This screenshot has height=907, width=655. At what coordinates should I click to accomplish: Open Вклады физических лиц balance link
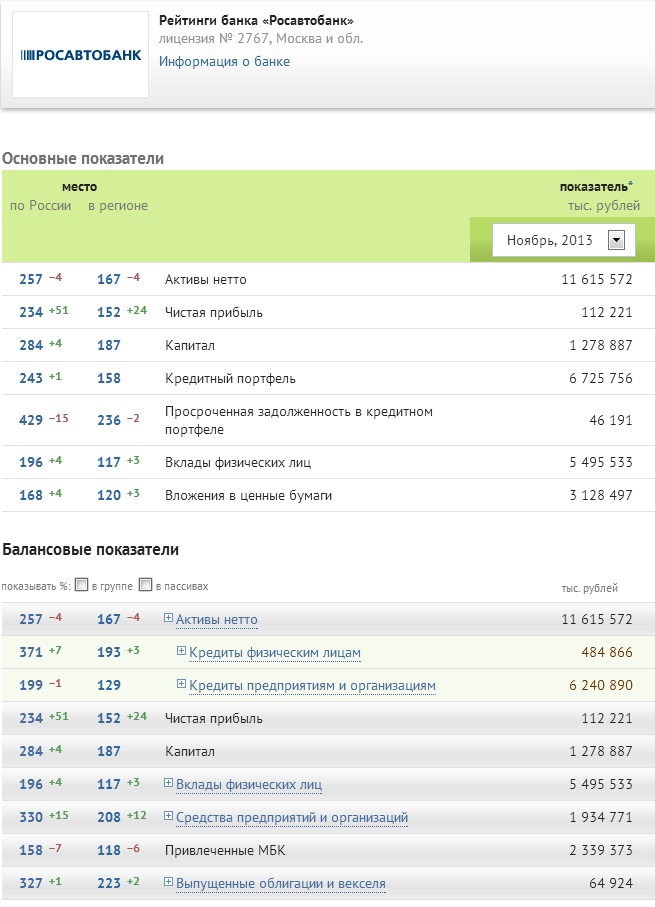tap(249, 785)
